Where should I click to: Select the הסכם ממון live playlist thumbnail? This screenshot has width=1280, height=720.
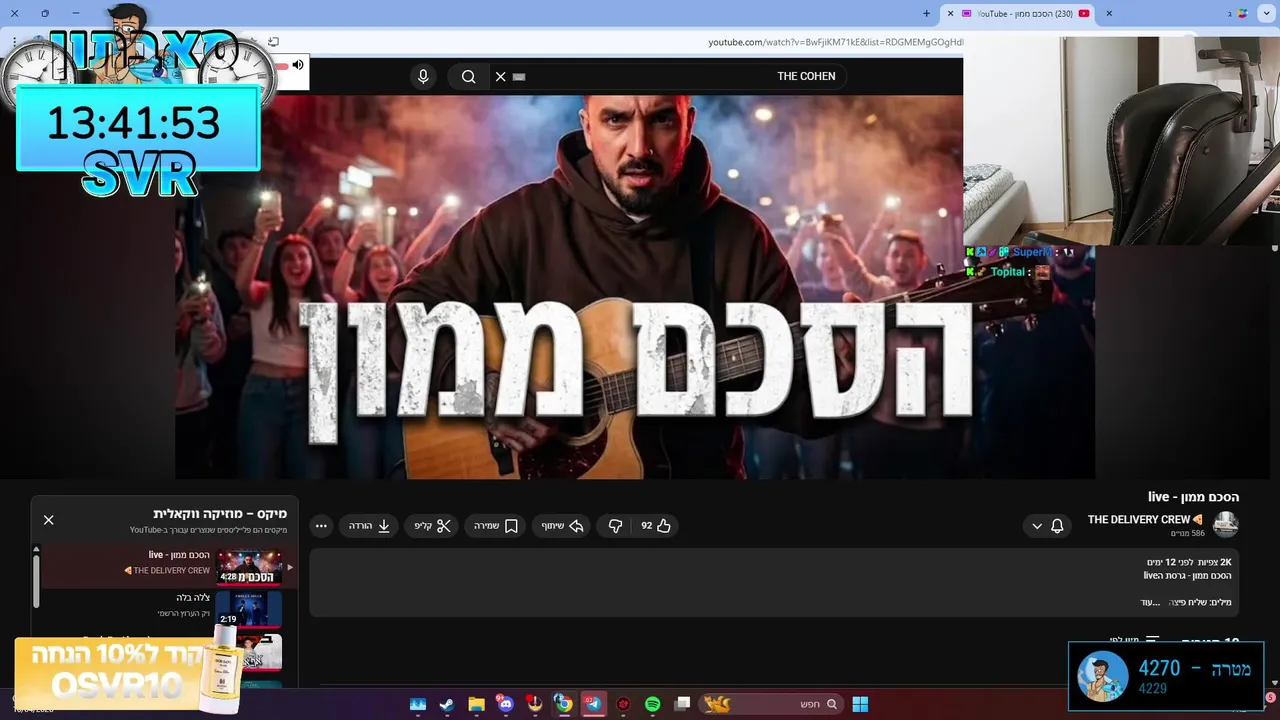point(249,567)
